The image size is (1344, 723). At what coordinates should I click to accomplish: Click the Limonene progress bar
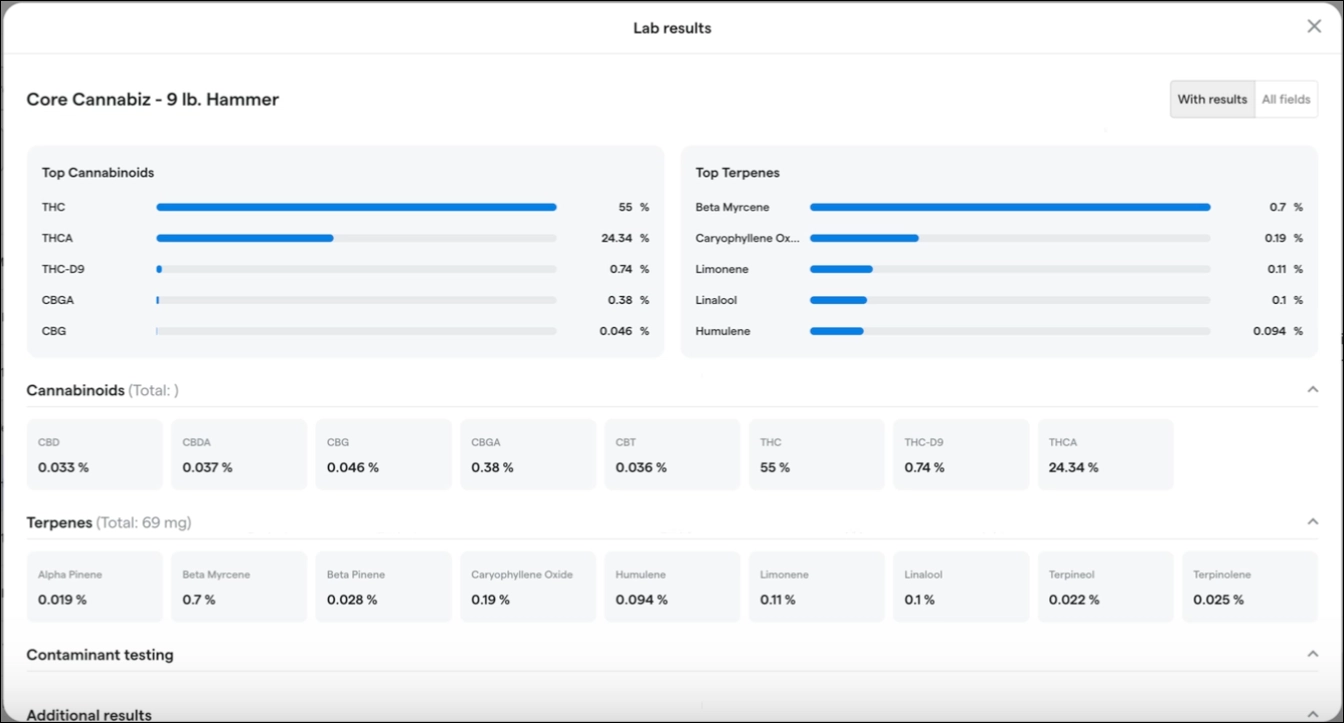1010,269
